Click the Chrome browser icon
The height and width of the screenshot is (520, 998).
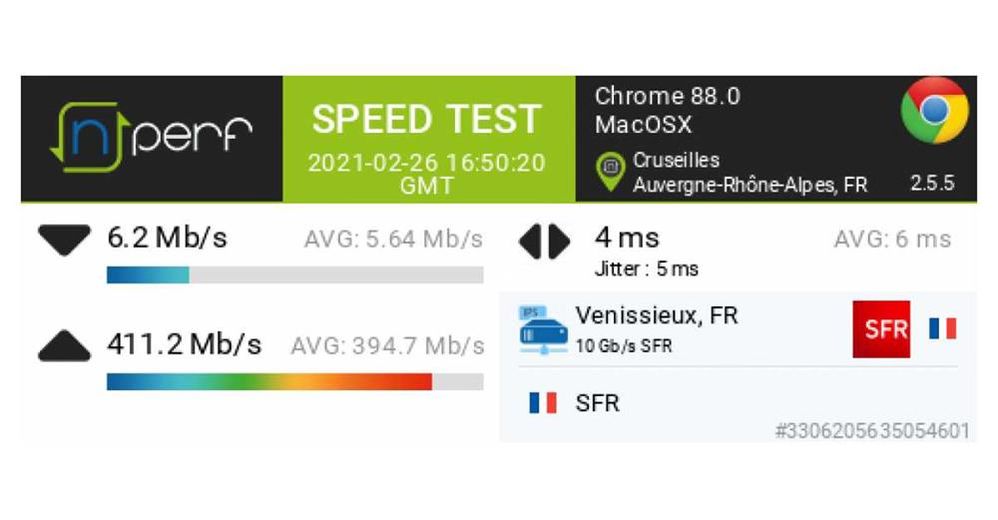tap(933, 111)
